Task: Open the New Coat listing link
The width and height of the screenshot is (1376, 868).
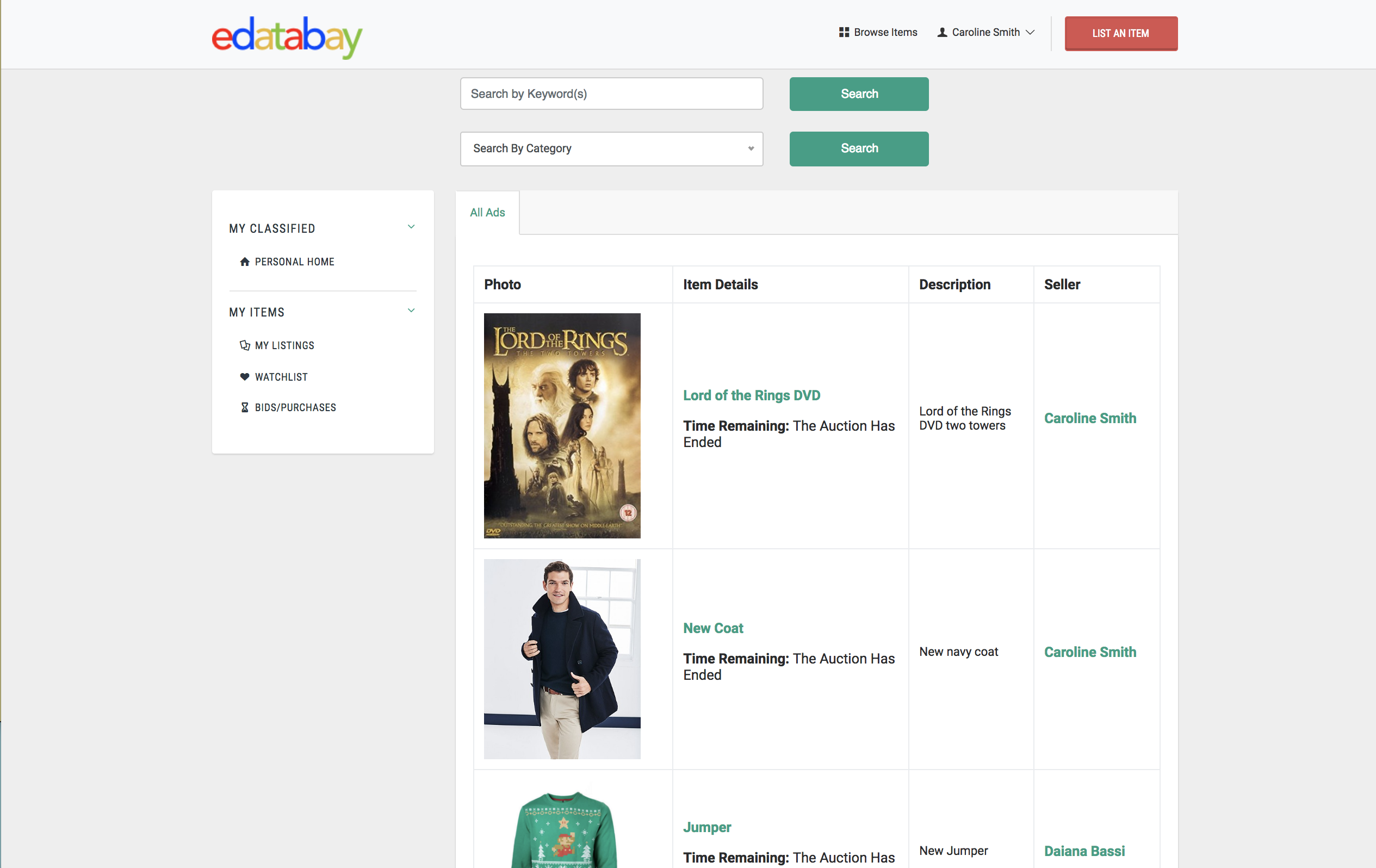Action: click(712, 628)
